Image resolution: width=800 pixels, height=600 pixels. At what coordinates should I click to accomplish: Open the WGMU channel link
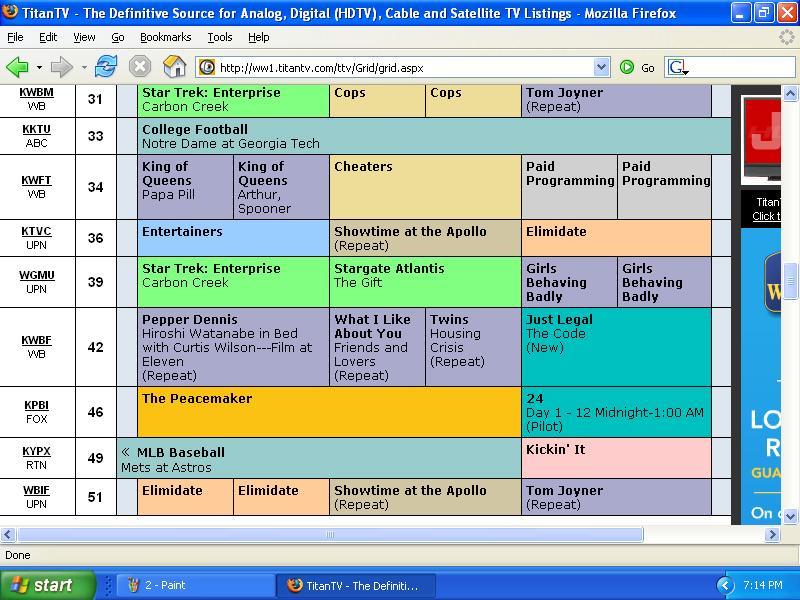pos(36,275)
